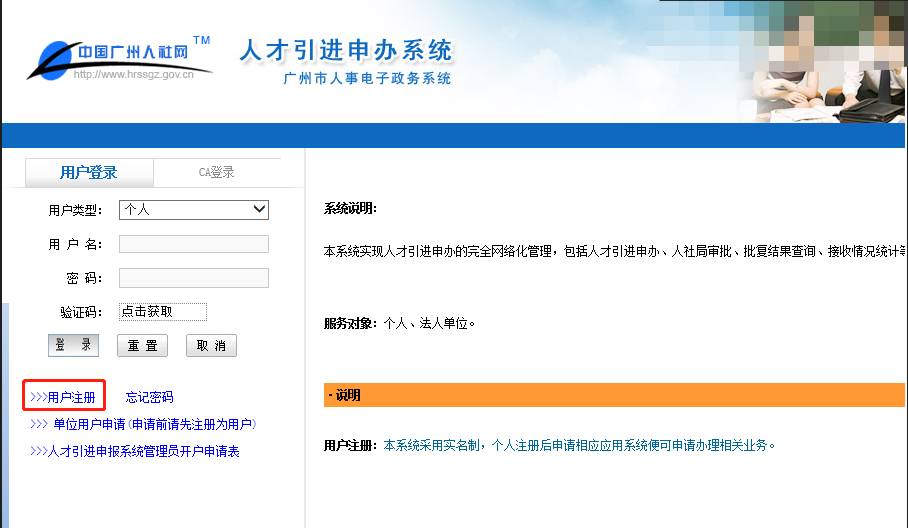Click the 系统说明 heading

(350, 209)
